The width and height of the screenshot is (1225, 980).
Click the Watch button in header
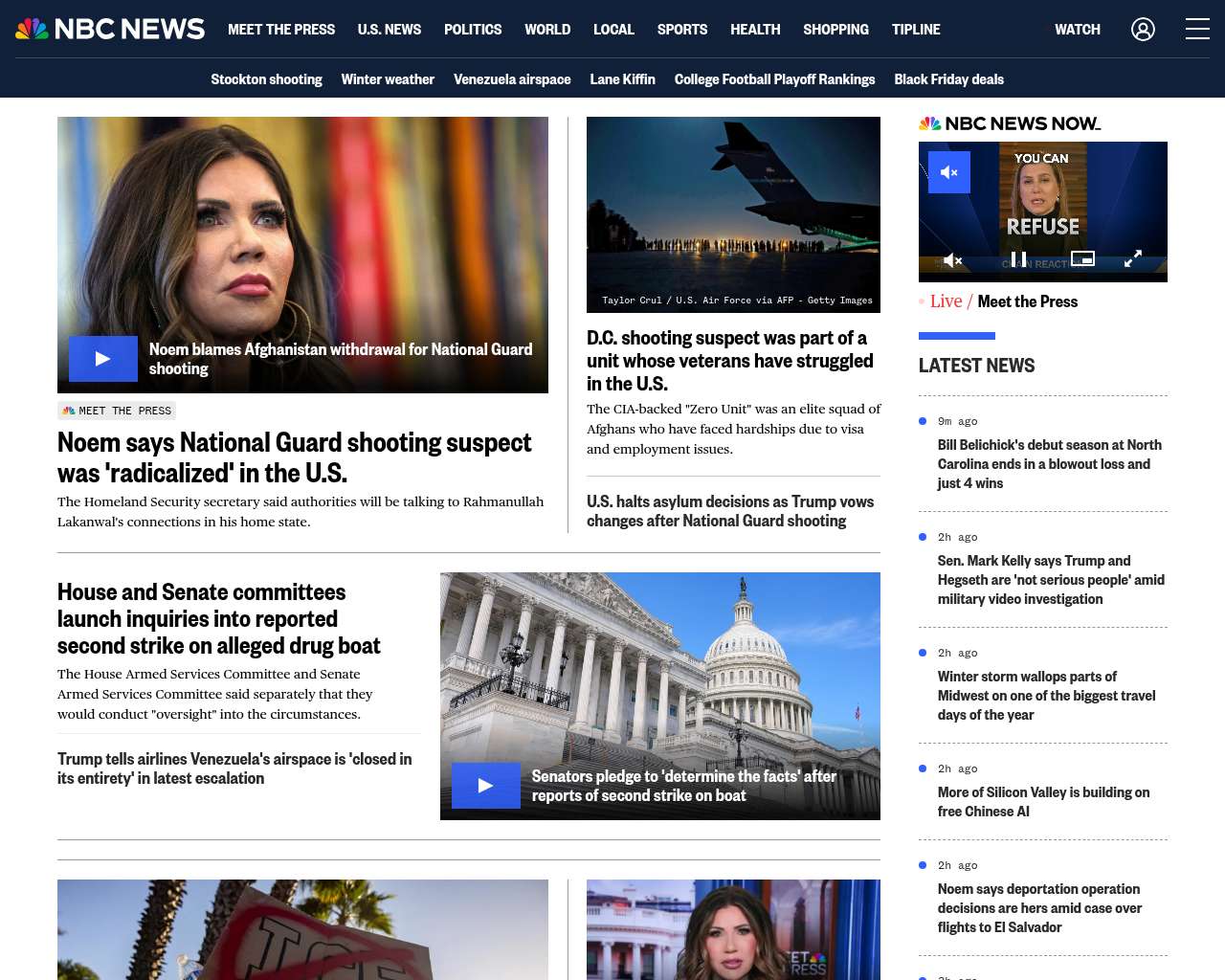coord(1078,30)
